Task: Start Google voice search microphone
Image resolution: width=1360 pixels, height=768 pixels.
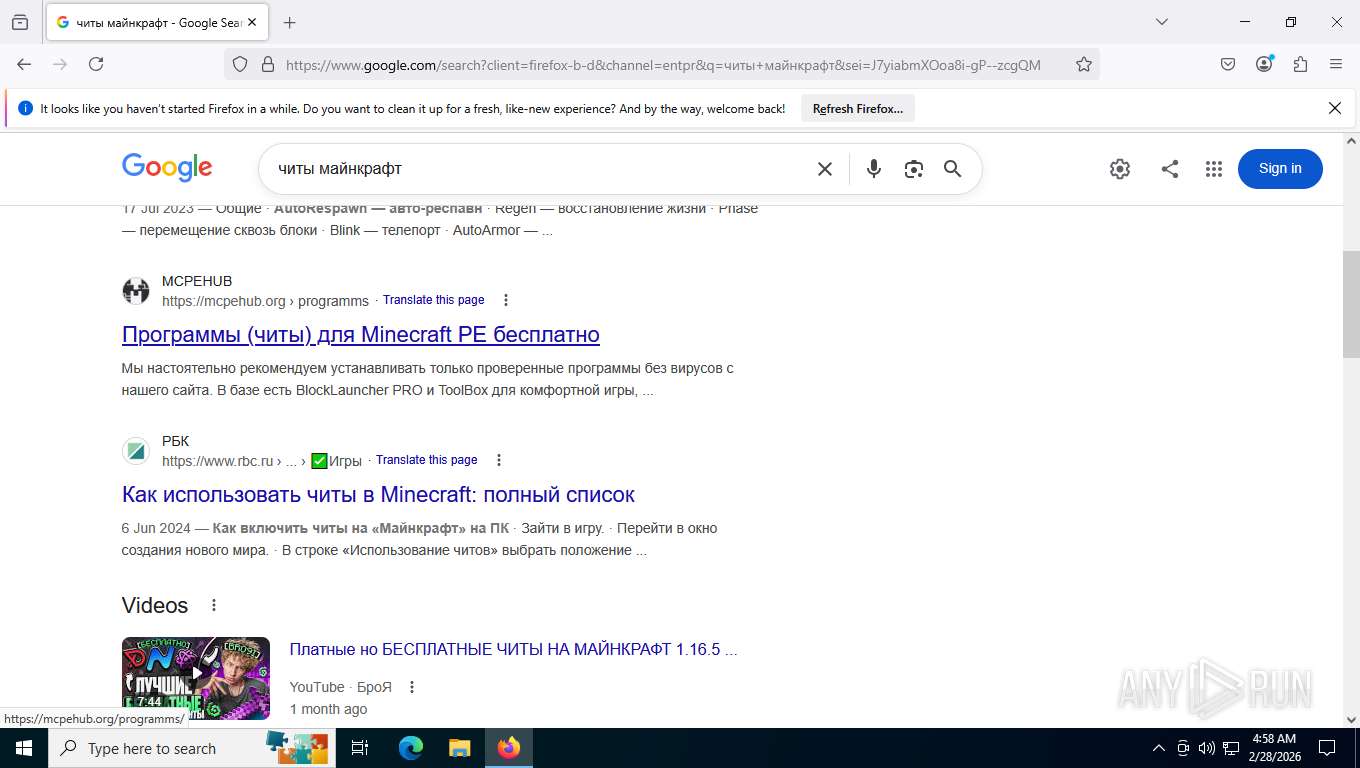Action: (874, 169)
